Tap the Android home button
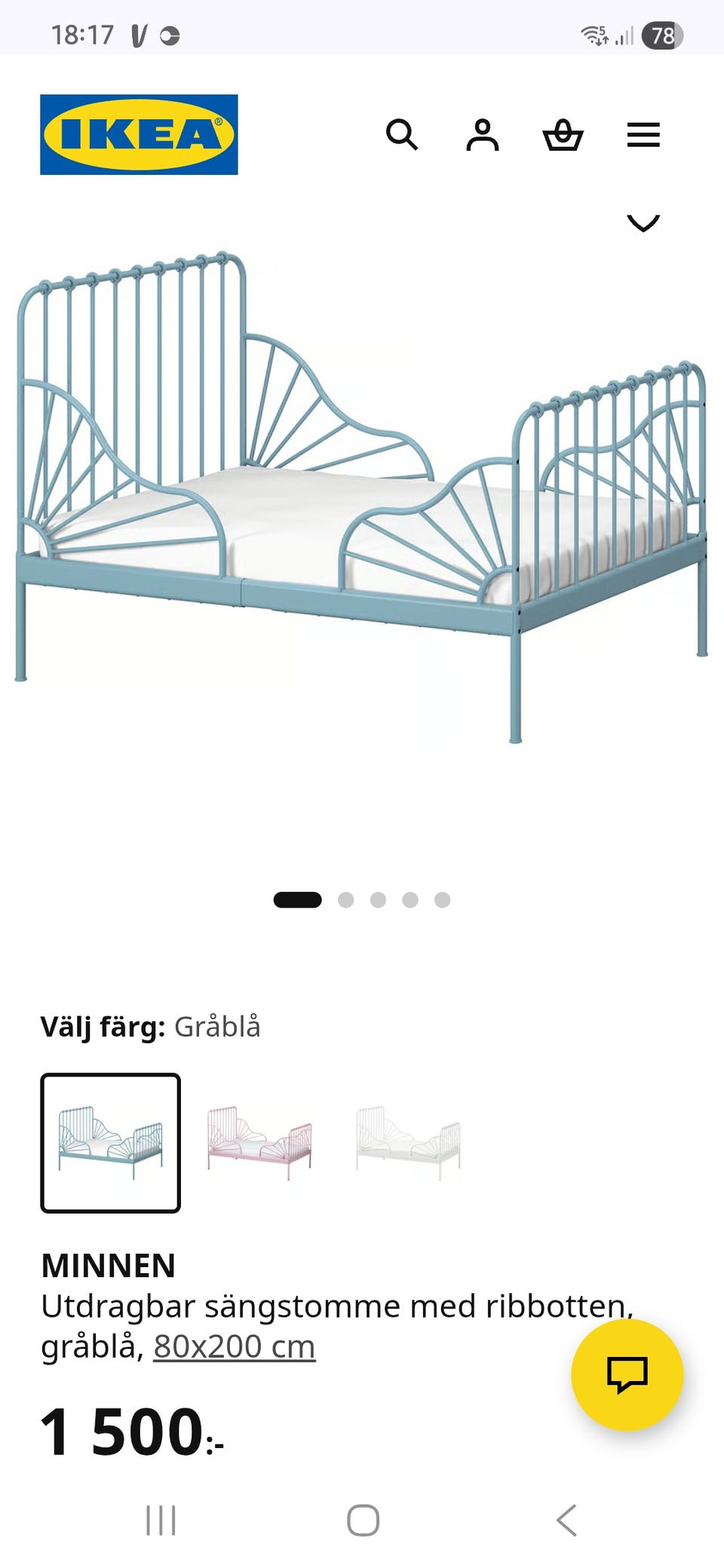The width and height of the screenshot is (724, 1568). [363, 1521]
